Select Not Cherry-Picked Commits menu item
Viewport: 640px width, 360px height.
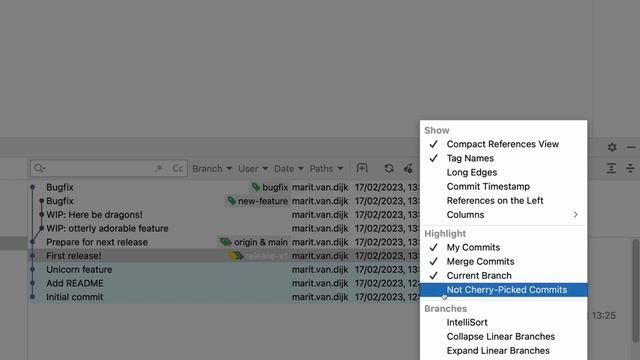pyautogui.click(x=503, y=290)
